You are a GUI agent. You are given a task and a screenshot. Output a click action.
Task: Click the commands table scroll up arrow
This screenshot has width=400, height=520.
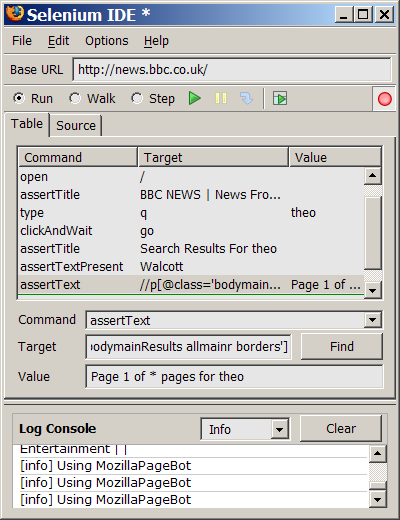tap(373, 176)
